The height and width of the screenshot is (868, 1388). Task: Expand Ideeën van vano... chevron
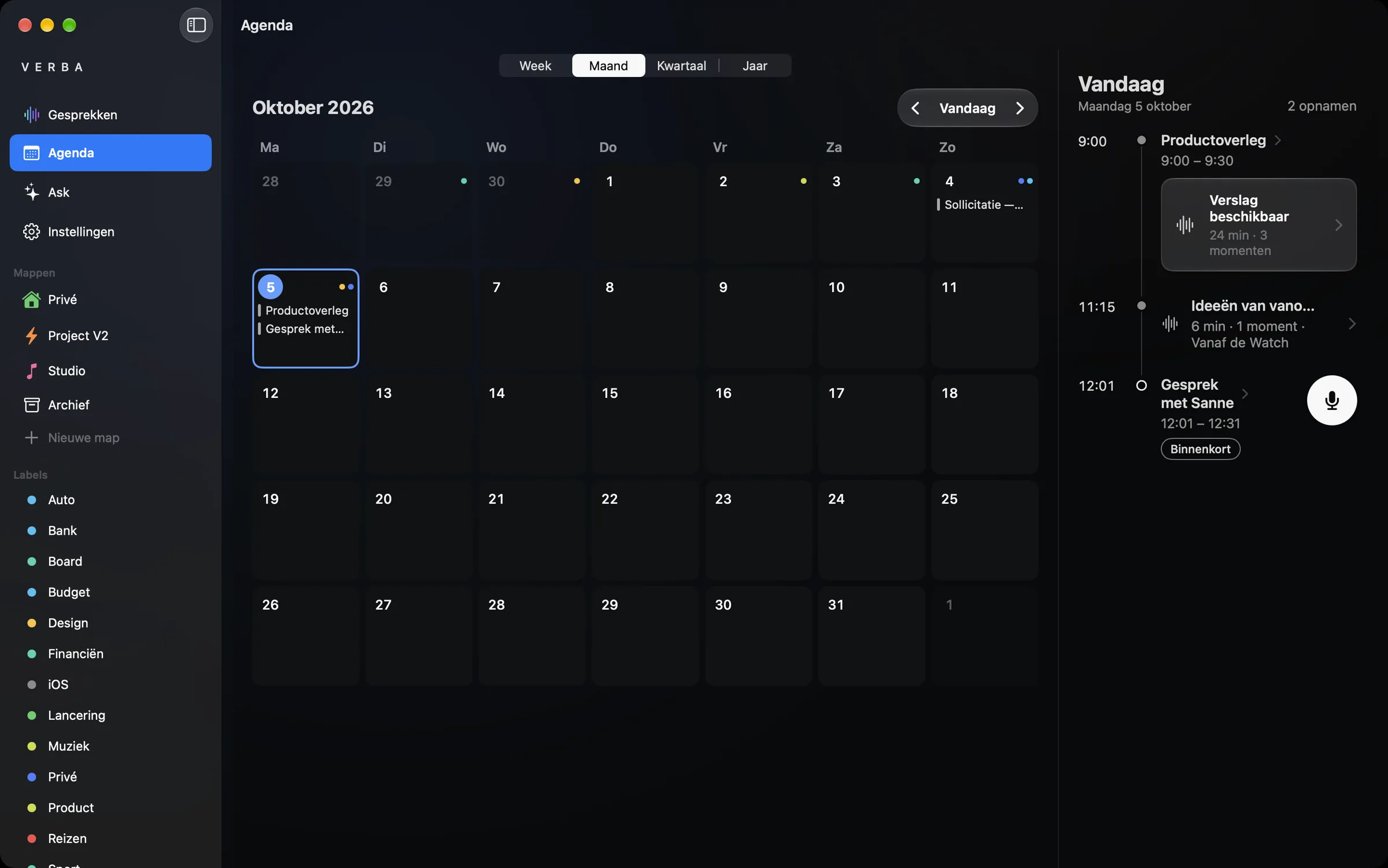[x=1352, y=323]
